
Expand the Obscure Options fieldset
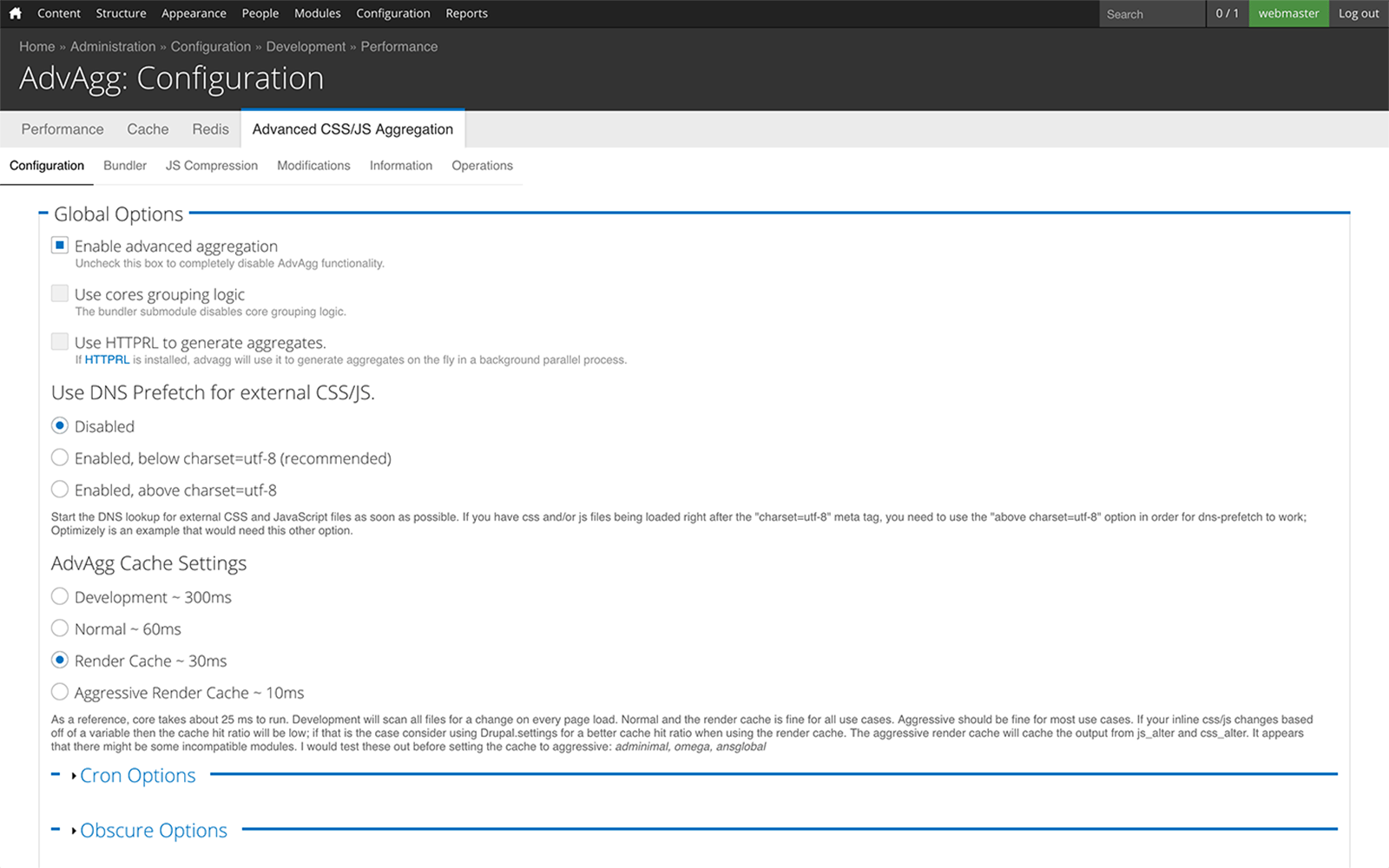pyautogui.click(x=154, y=830)
